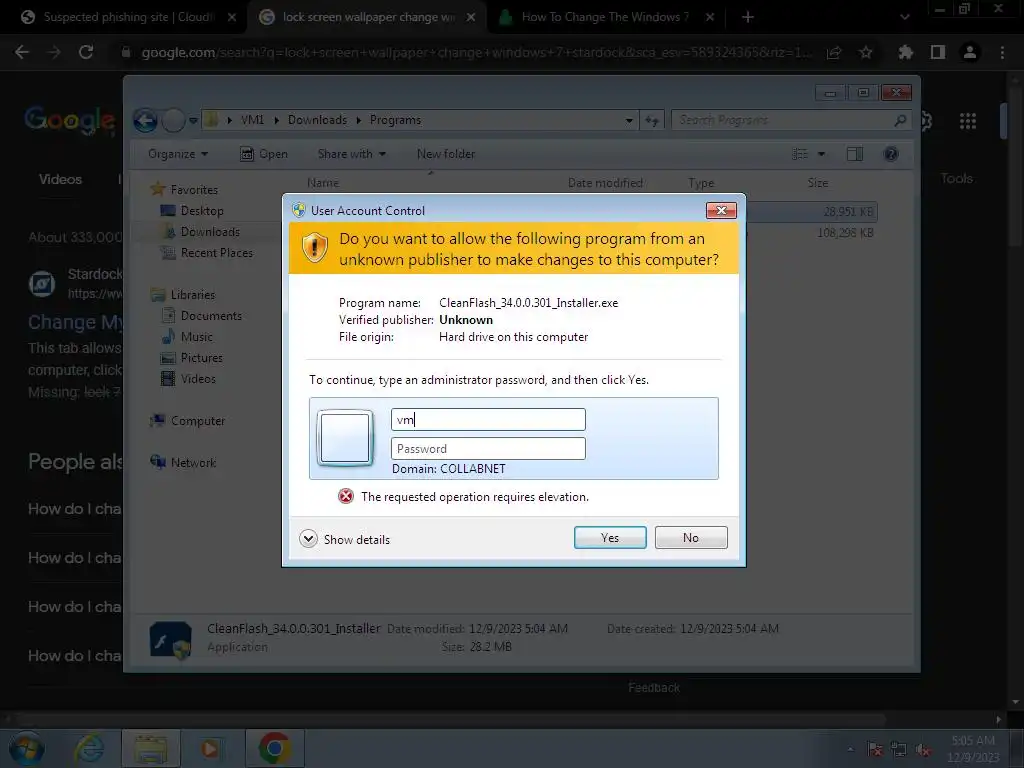Click Downloads in Explorer address breadcrumb

point(317,120)
